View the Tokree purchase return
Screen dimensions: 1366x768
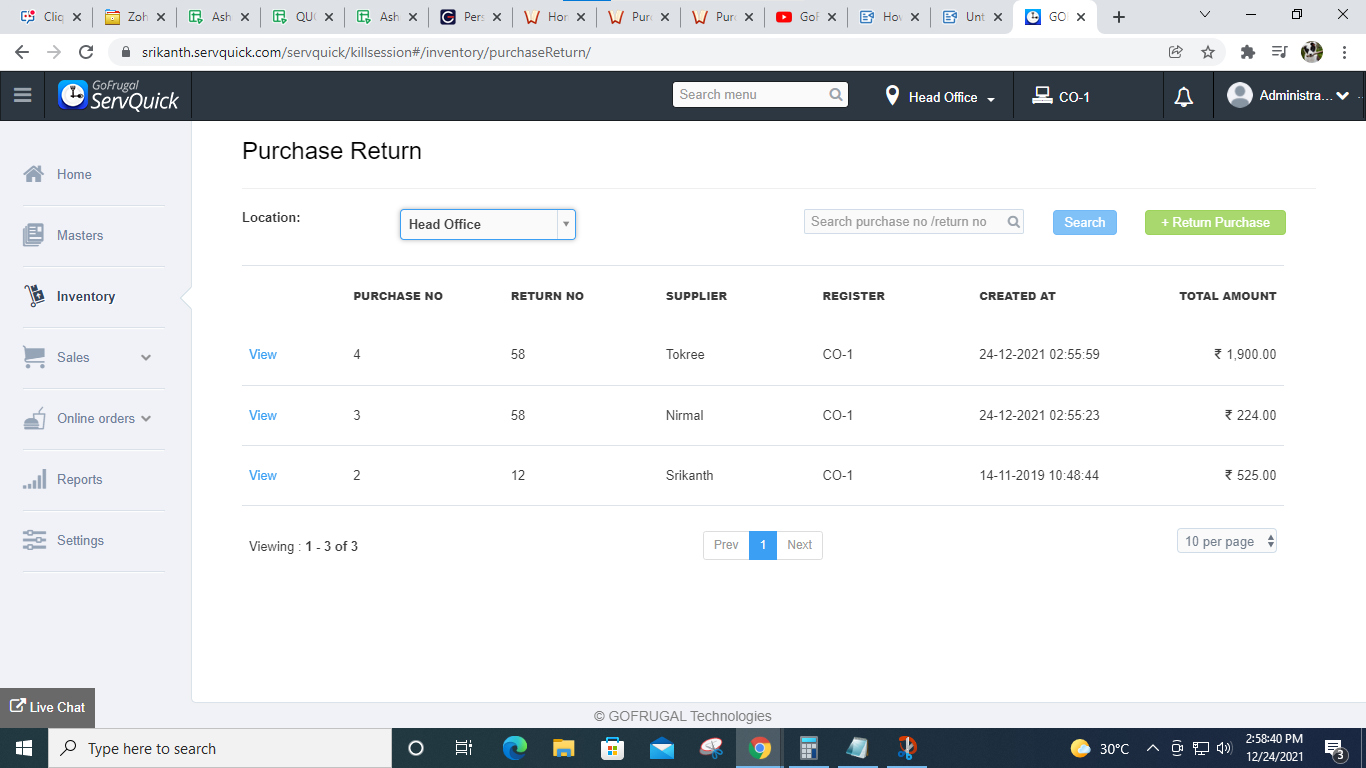click(x=263, y=355)
